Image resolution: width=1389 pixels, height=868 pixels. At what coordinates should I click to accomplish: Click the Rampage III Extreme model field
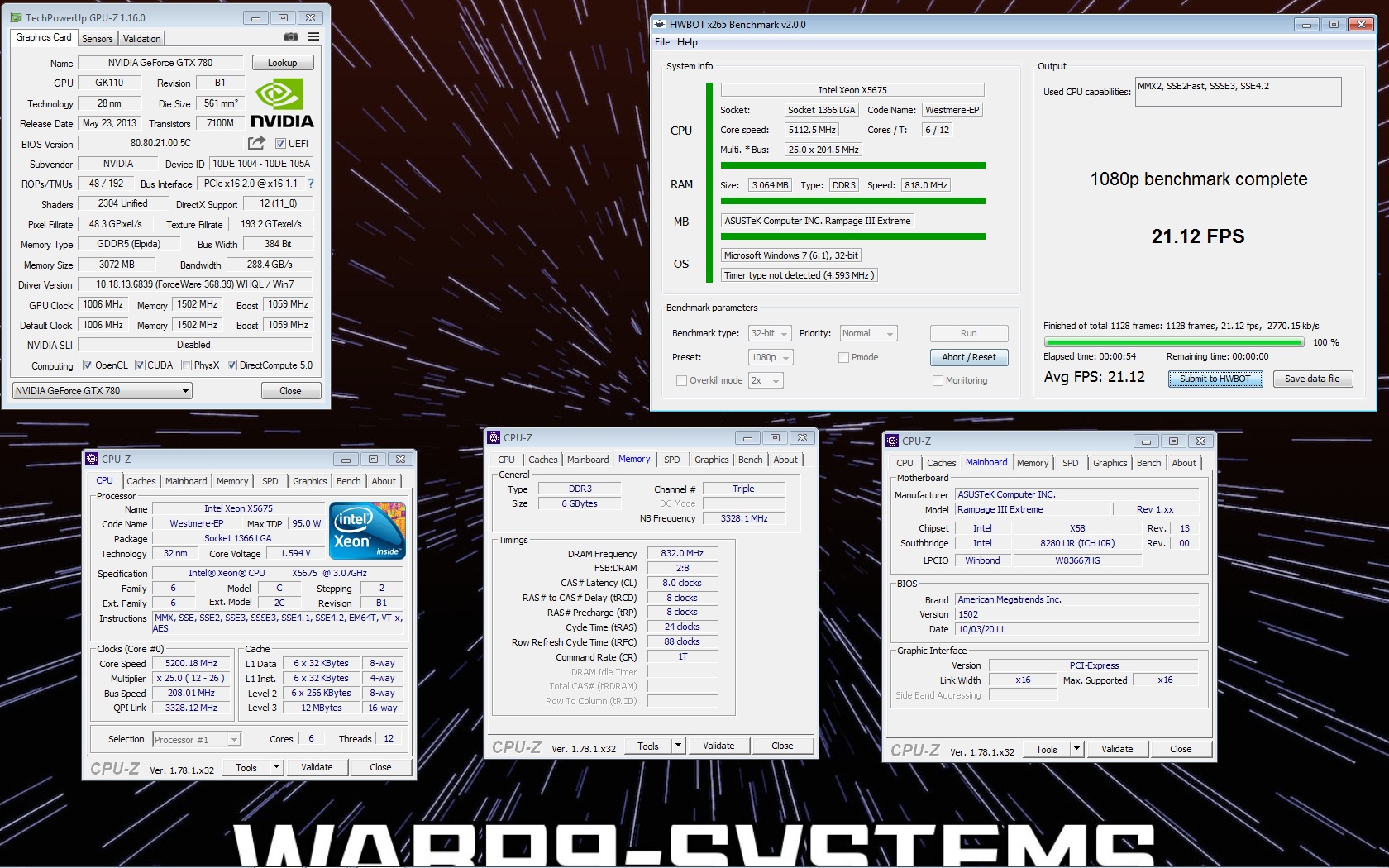1031,510
